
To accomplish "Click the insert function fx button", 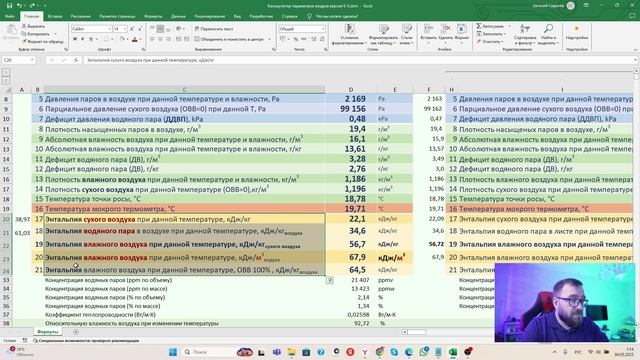I will [76, 60].
